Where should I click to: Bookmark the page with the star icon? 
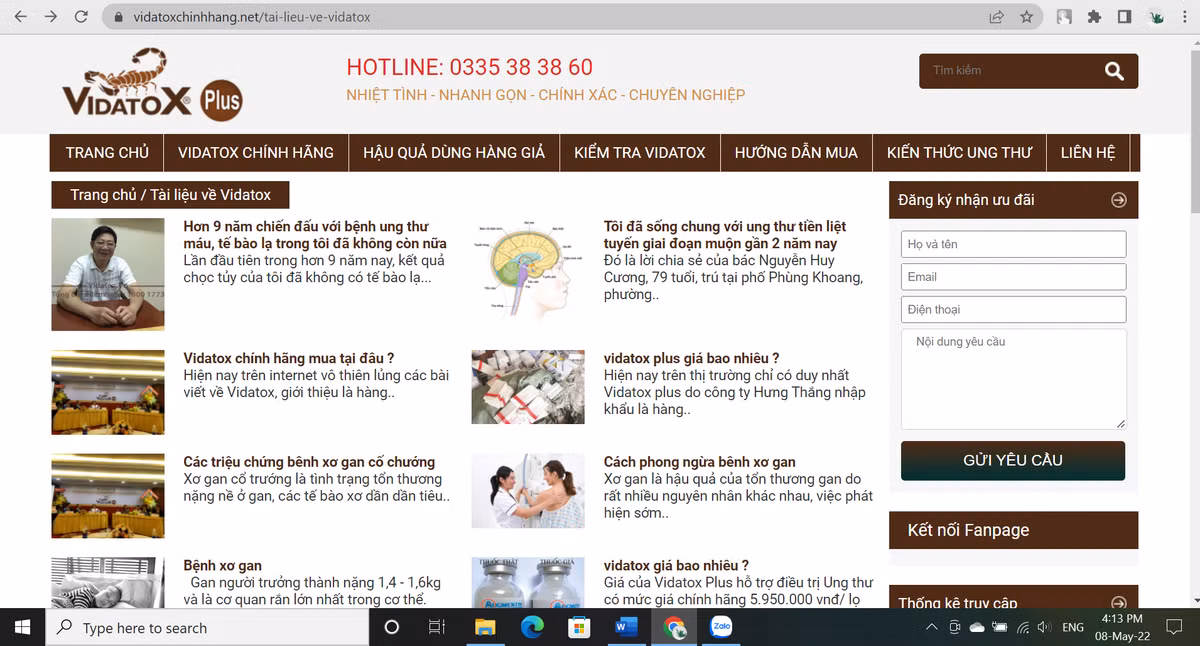click(x=1027, y=16)
